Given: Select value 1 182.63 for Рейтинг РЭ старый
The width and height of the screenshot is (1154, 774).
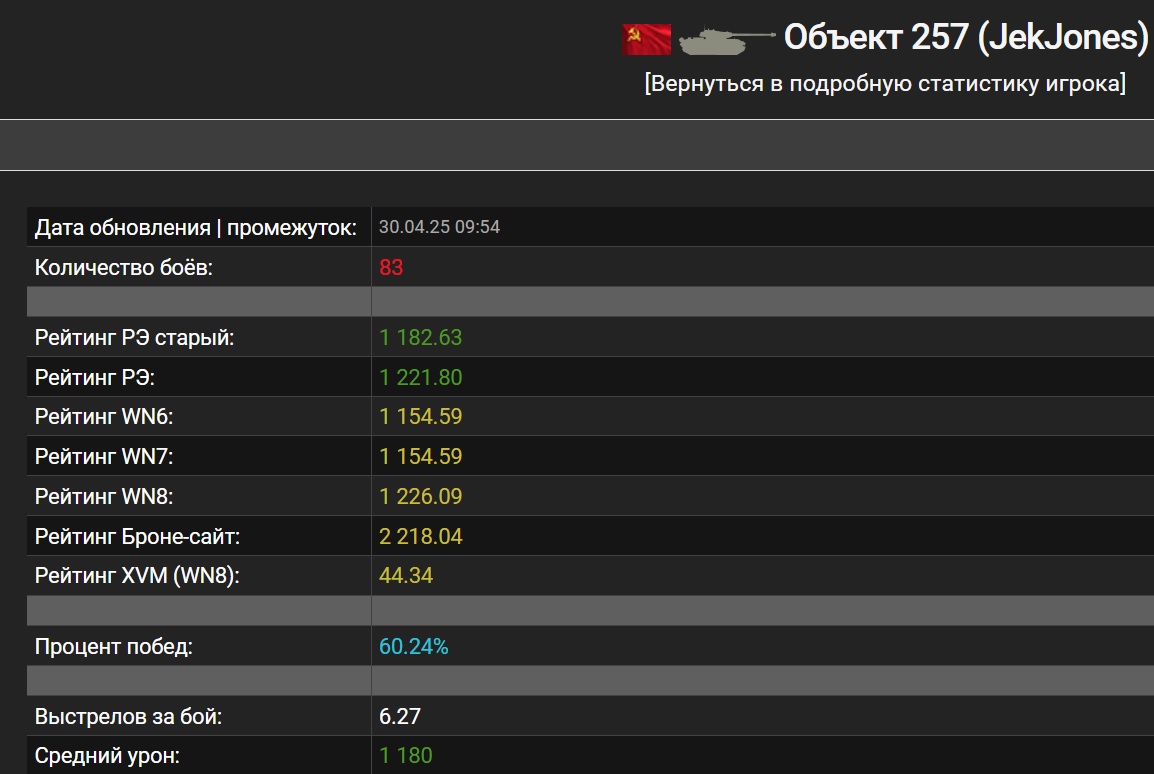Looking at the screenshot, I should point(420,337).
